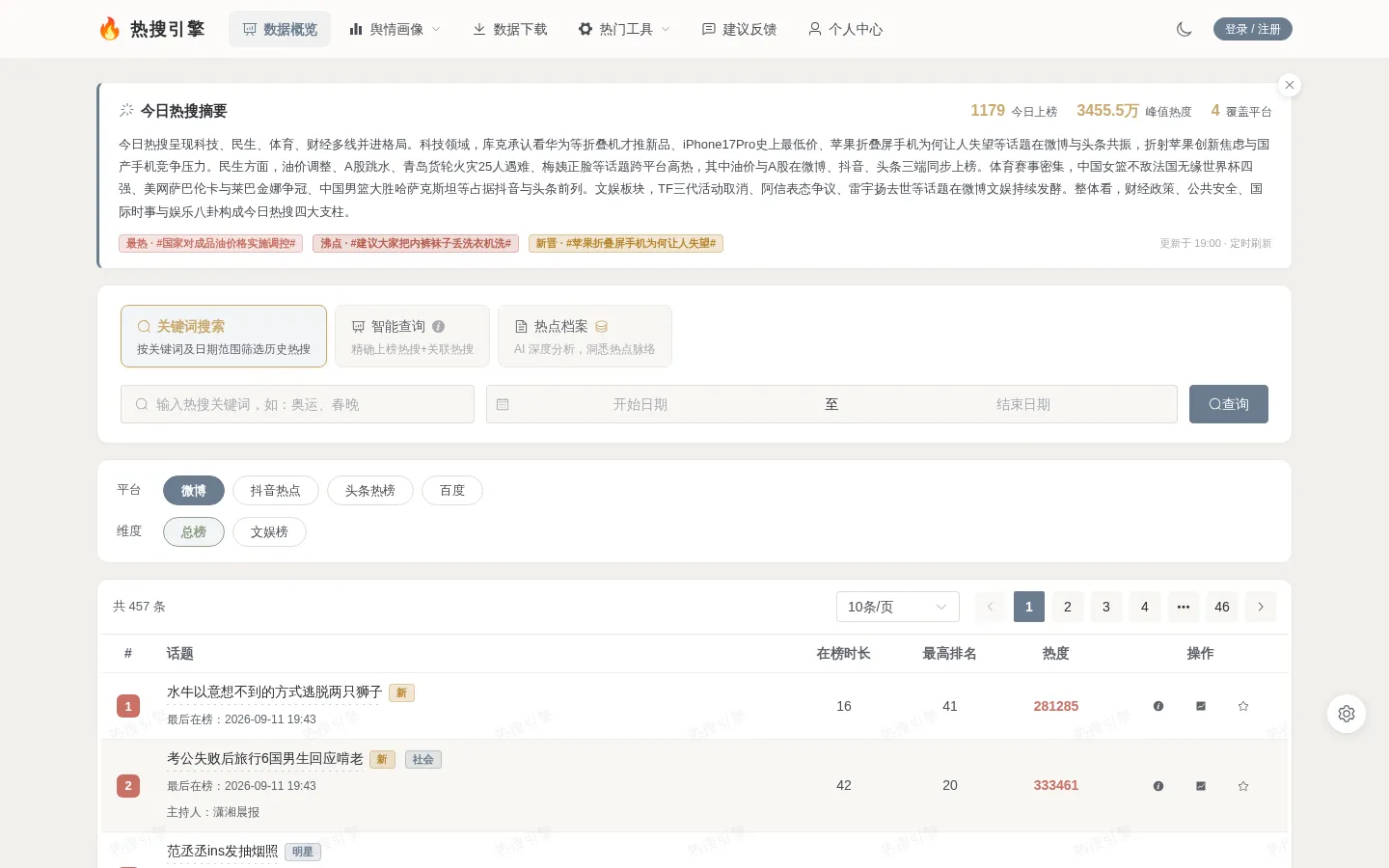Image resolution: width=1389 pixels, height=868 pixels.
Task: Switch to the 关键词搜索 tab
Action: click(224, 337)
